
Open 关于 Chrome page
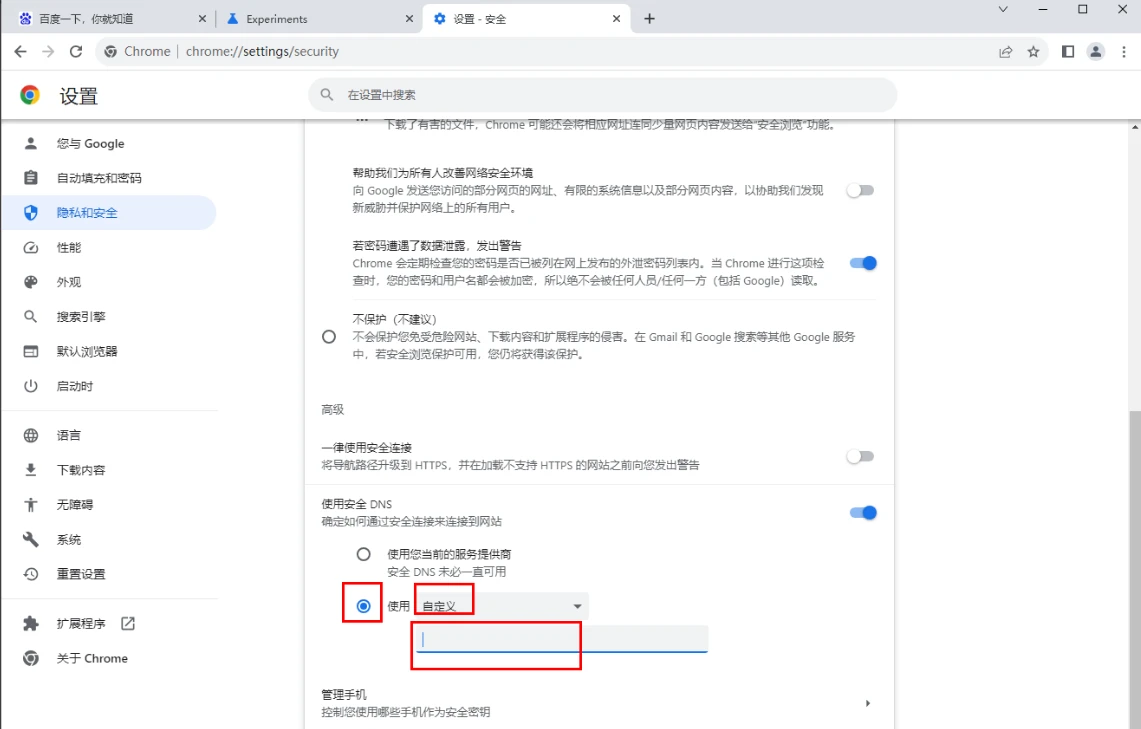point(109,658)
